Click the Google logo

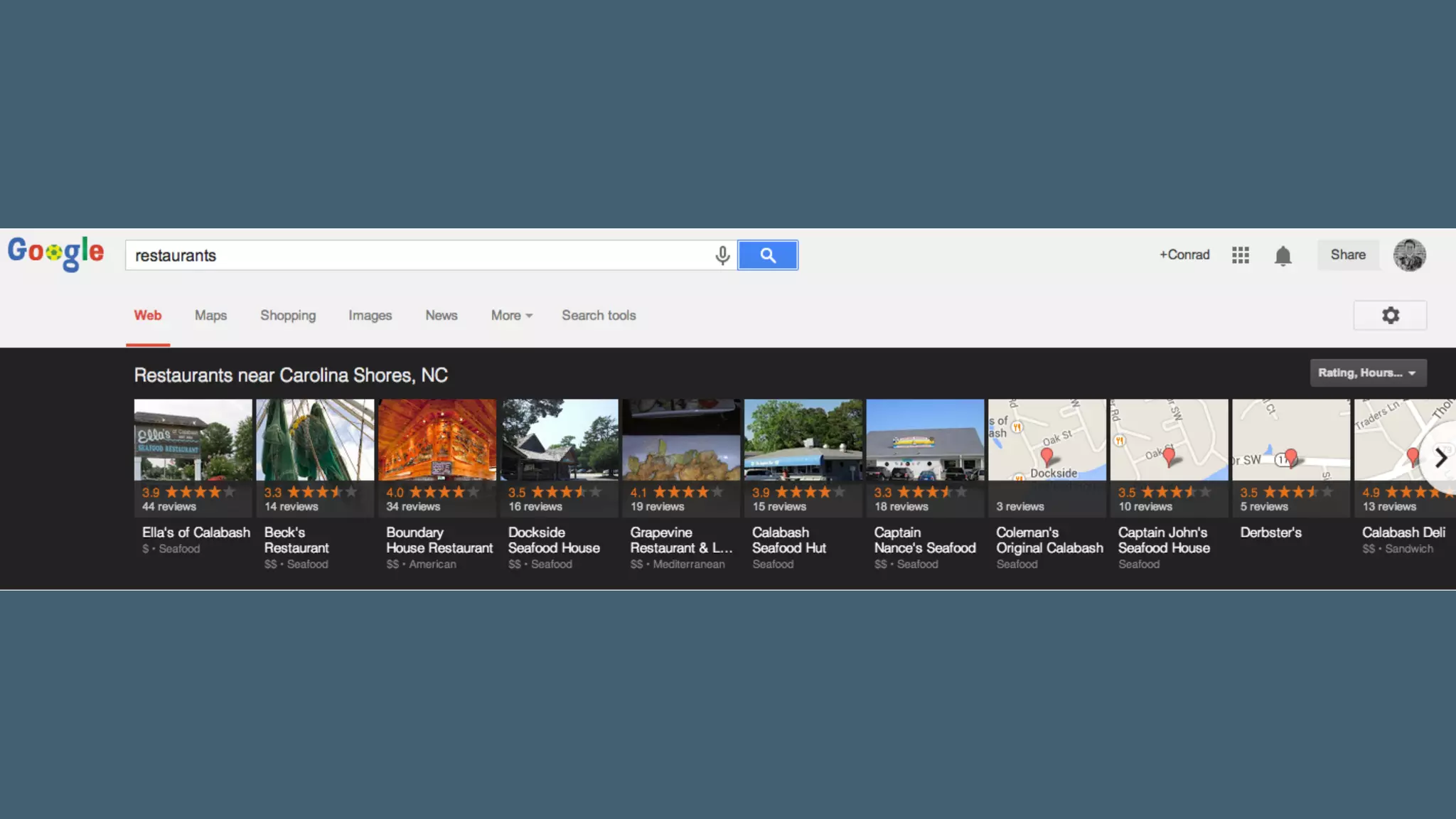click(x=56, y=253)
